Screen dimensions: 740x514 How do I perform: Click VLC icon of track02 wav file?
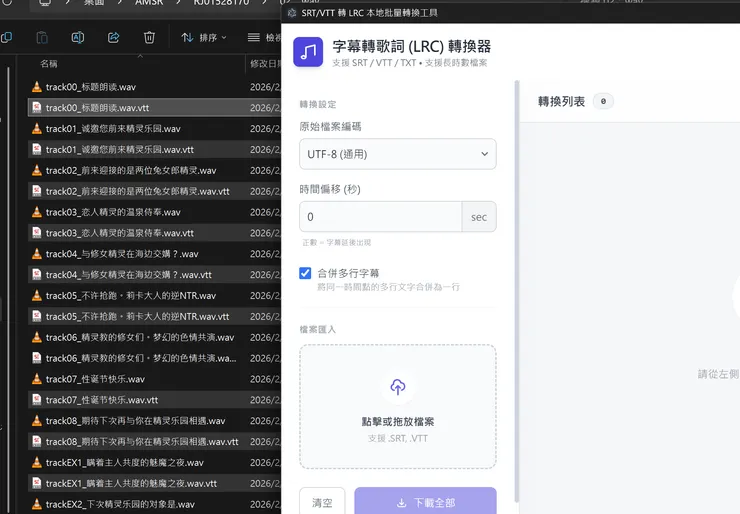pos(37,170)
